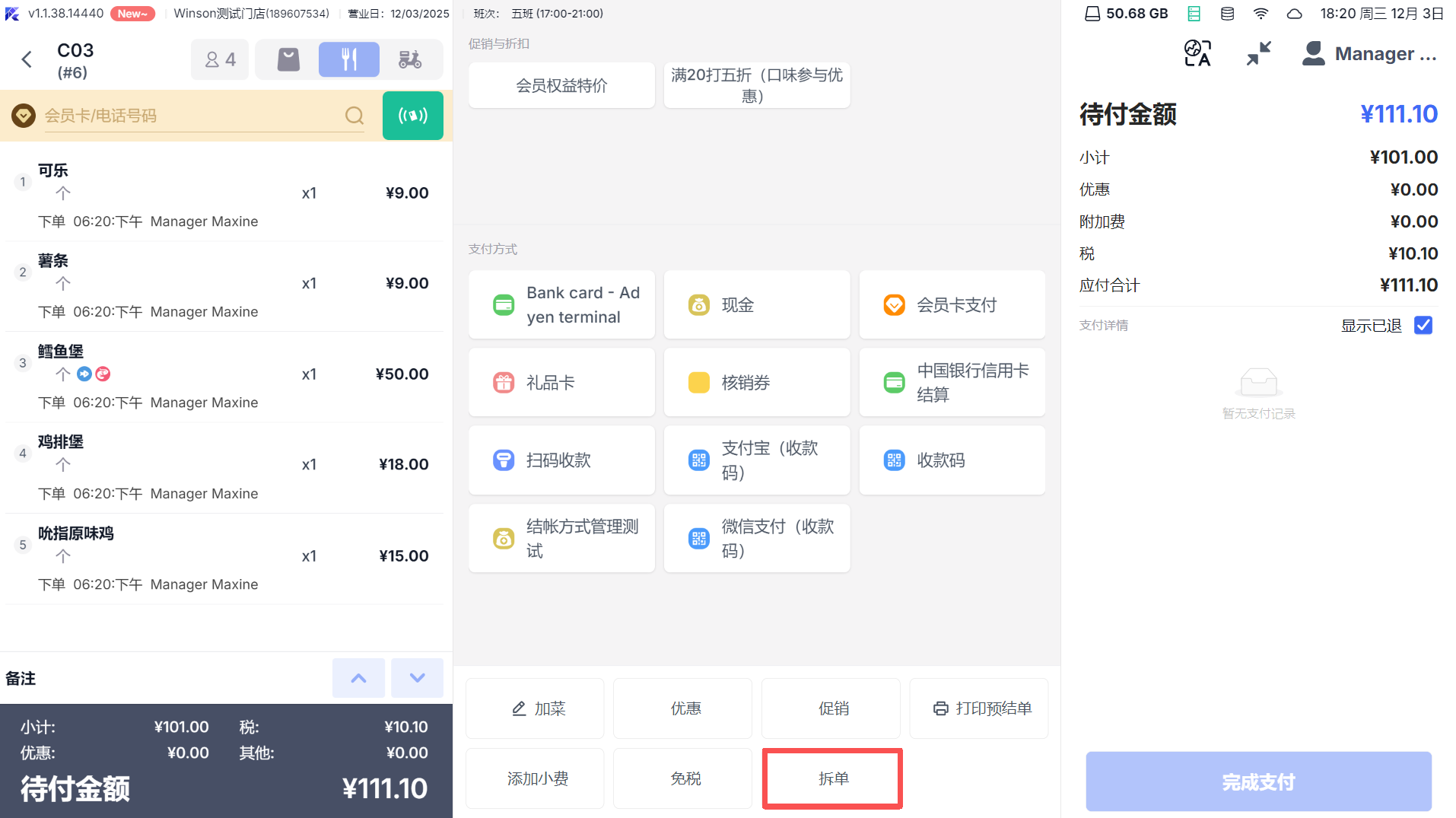The image size is (1456, 818).
Task: Choose 现金 cash payment method
Action: tap(756, 305)
